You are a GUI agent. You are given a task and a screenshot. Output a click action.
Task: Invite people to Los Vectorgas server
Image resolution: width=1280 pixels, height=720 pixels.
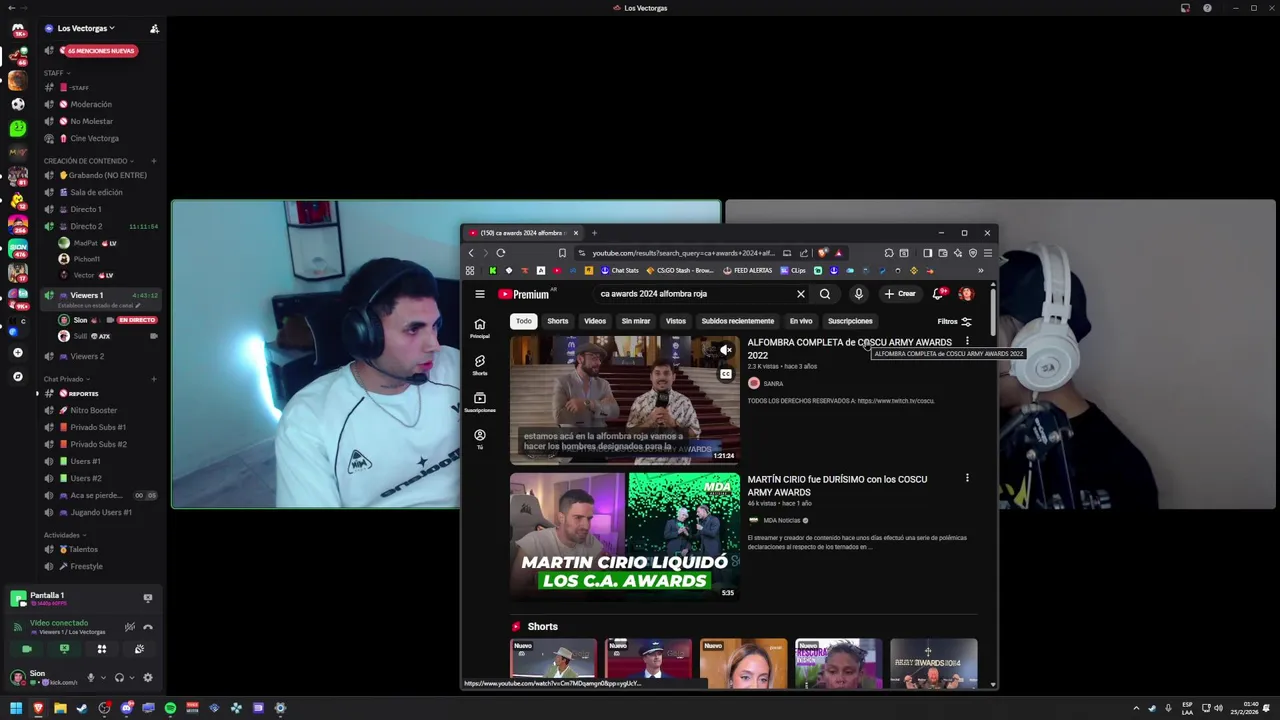(x=154, y=29)
